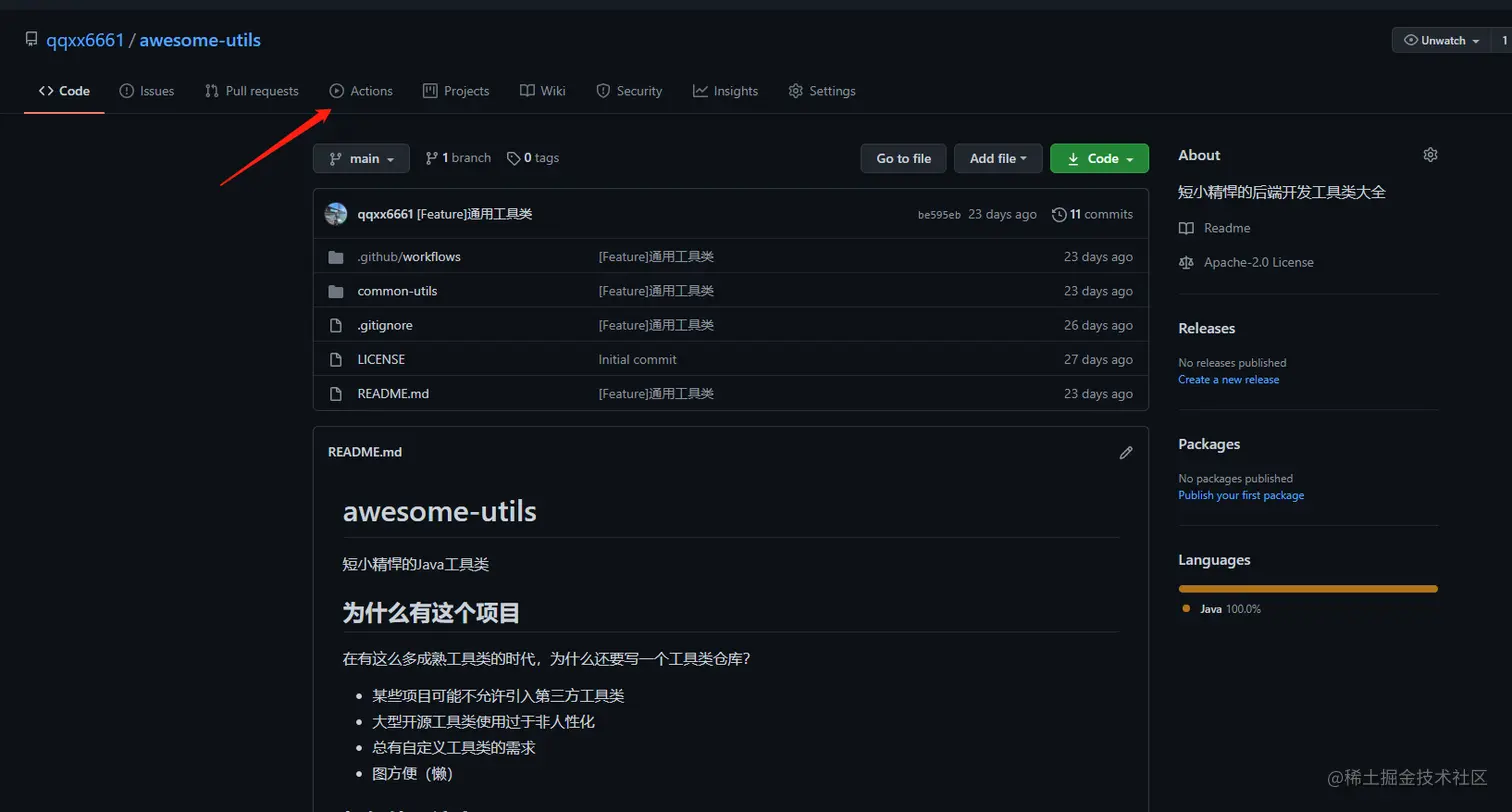Click the repository book icon in header
1512x812 pixels.
coord(31,40)
